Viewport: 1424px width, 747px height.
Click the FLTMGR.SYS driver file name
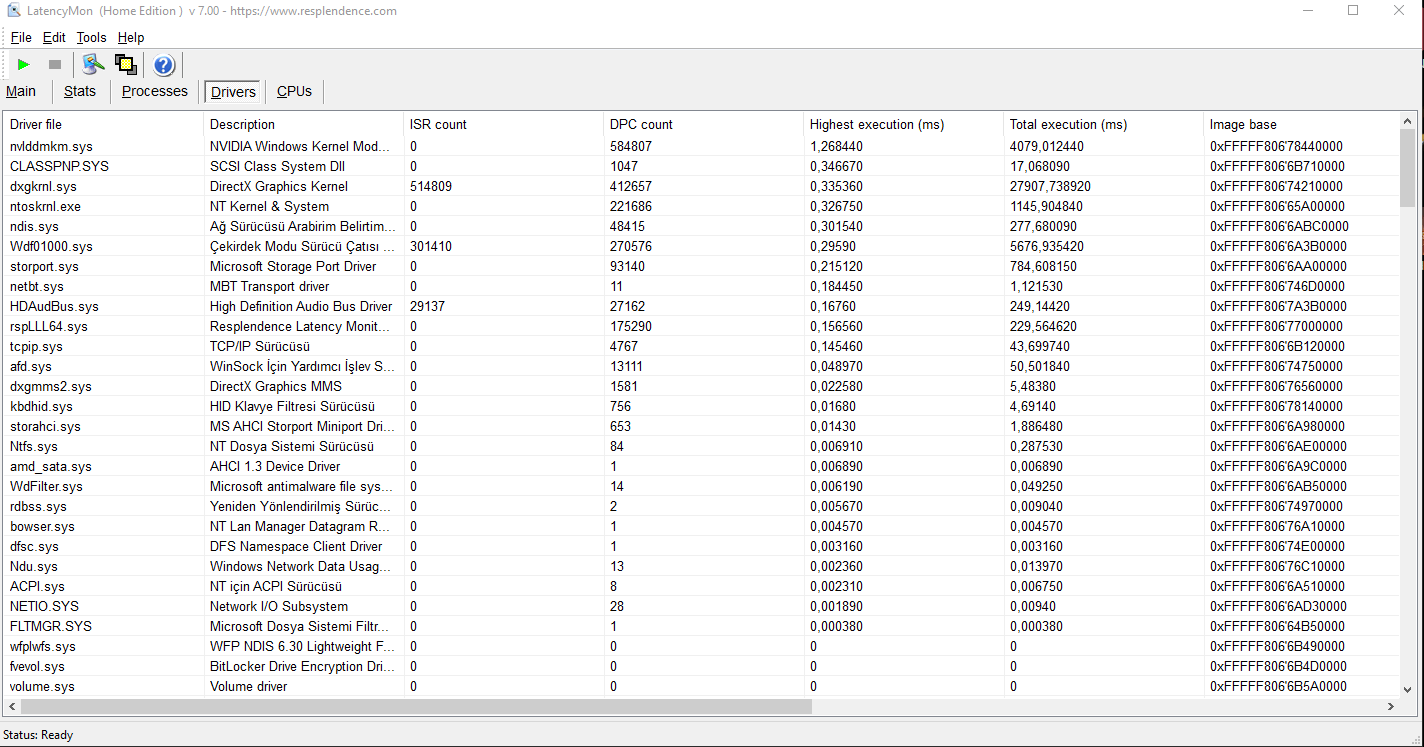coord(51,626)
